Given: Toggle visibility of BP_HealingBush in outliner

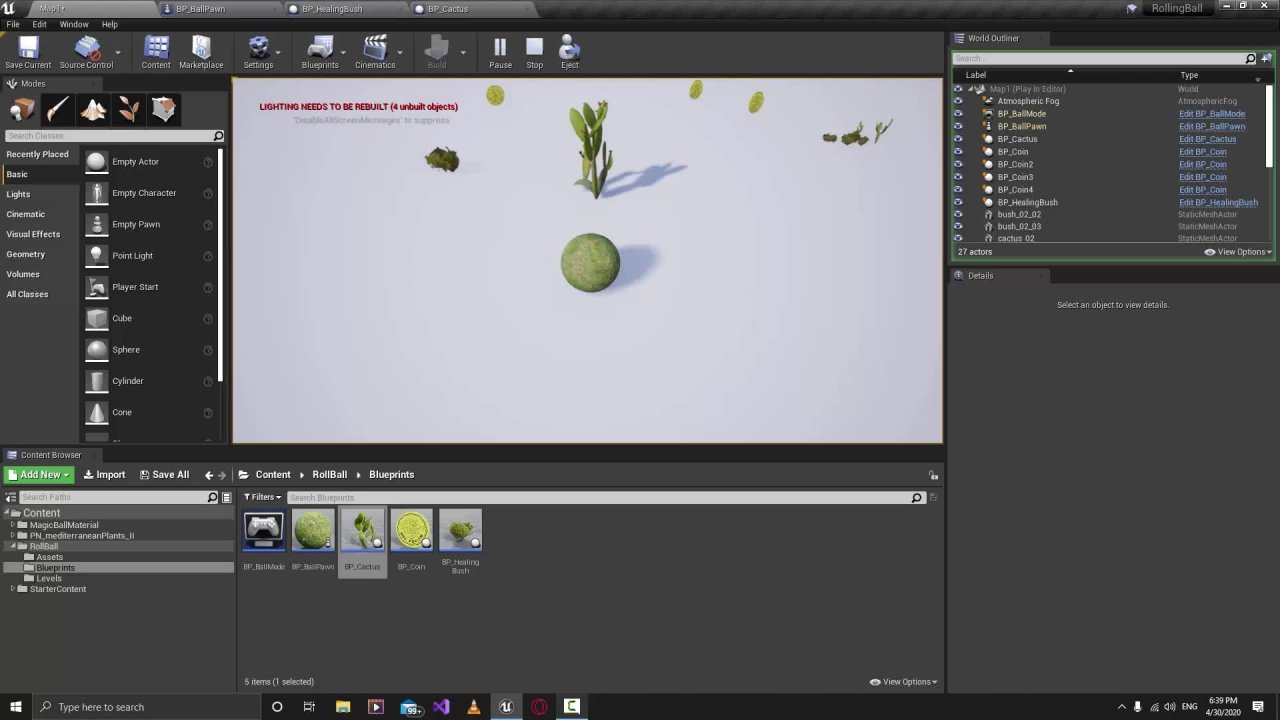Looking at the screenshot, I should click(958, 202).
